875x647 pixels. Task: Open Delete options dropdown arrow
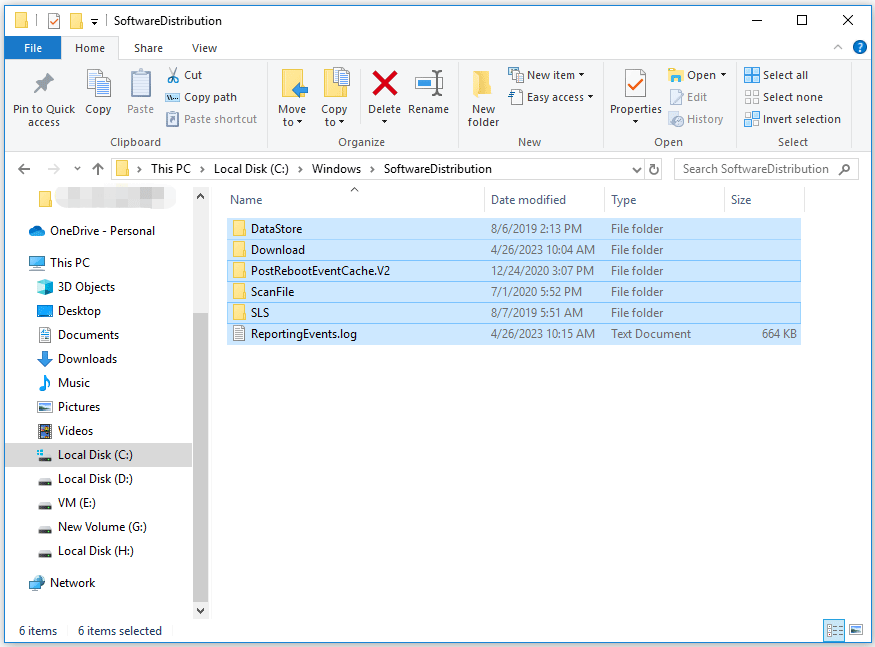coord(384,122)
